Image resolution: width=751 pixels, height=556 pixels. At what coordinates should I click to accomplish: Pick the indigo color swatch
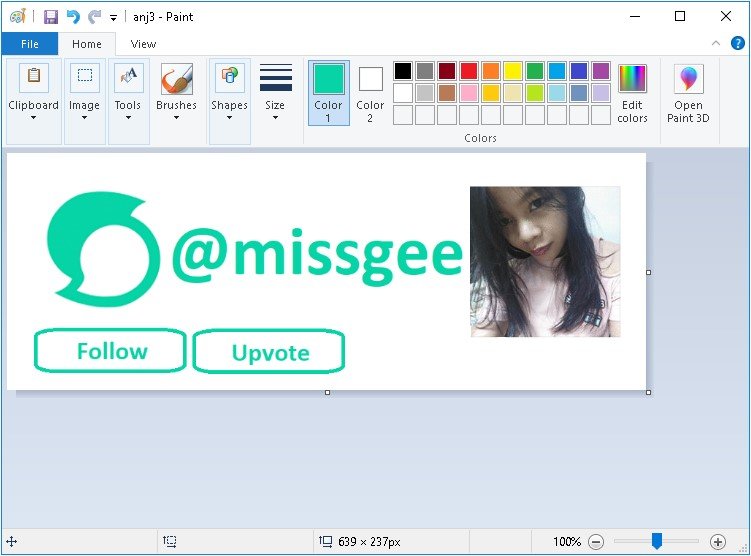(579, 71)
